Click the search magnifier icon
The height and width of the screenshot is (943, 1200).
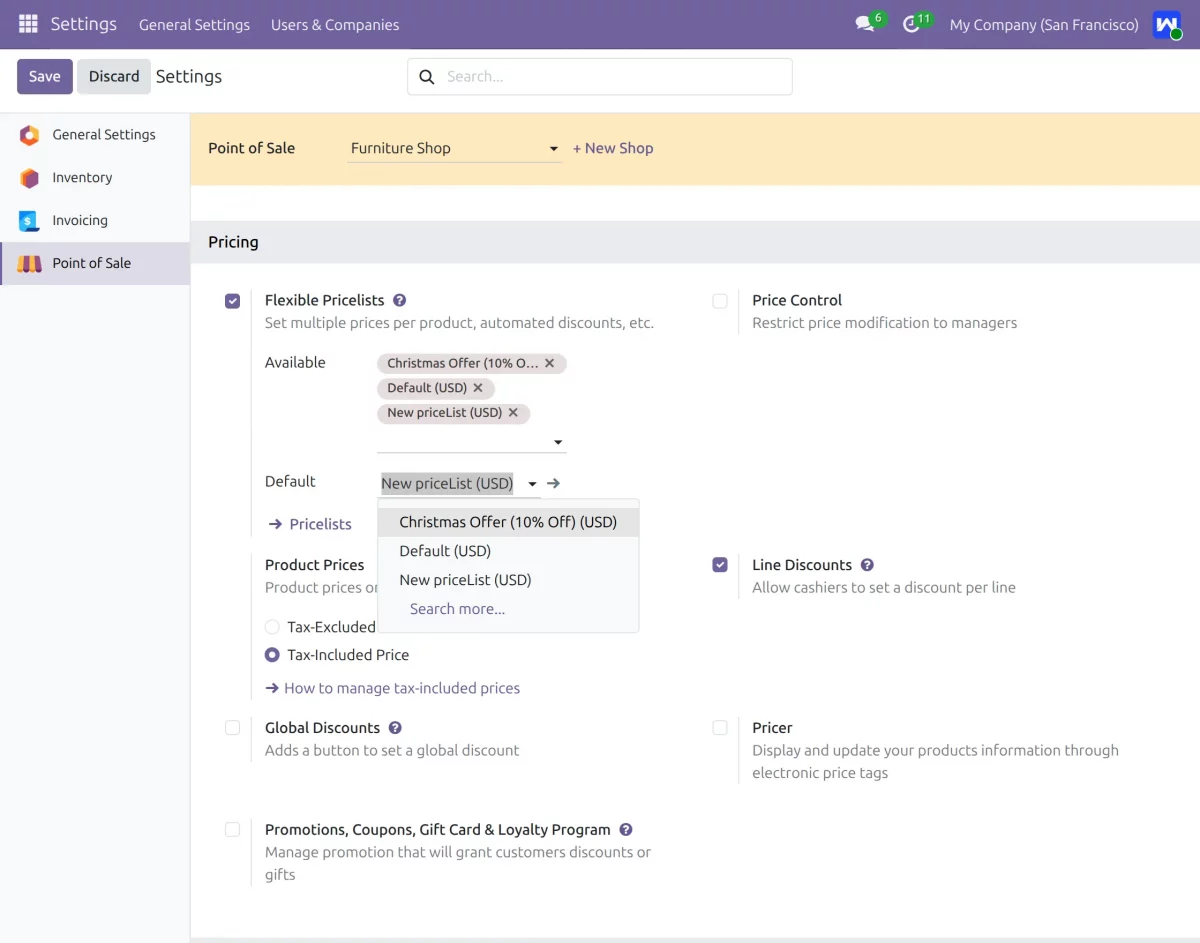tap(427, 77)
